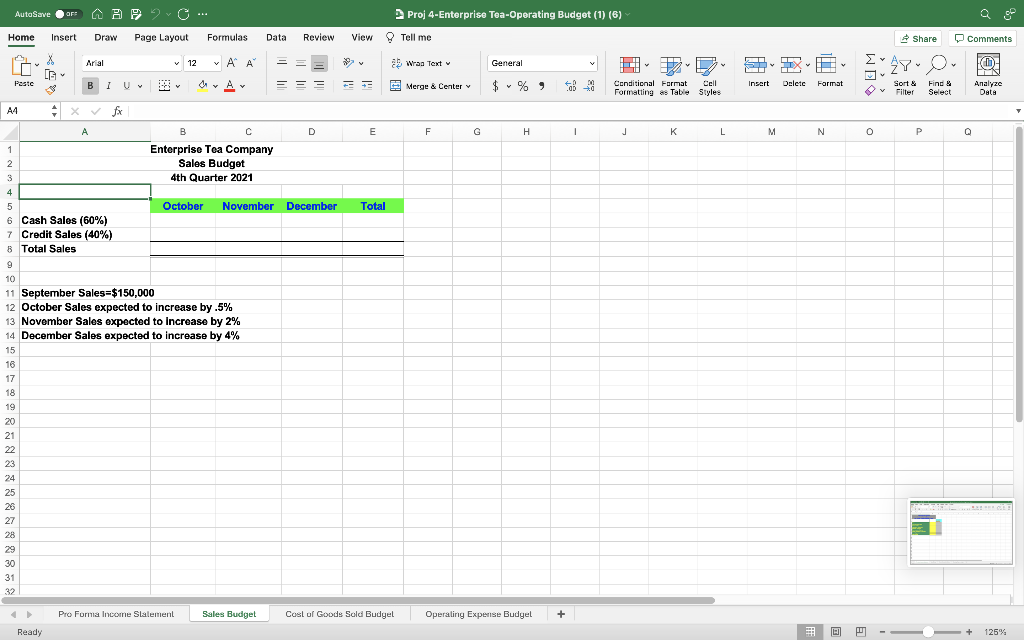
Task: Toggle Bold formatting
Action: [90, 86]
